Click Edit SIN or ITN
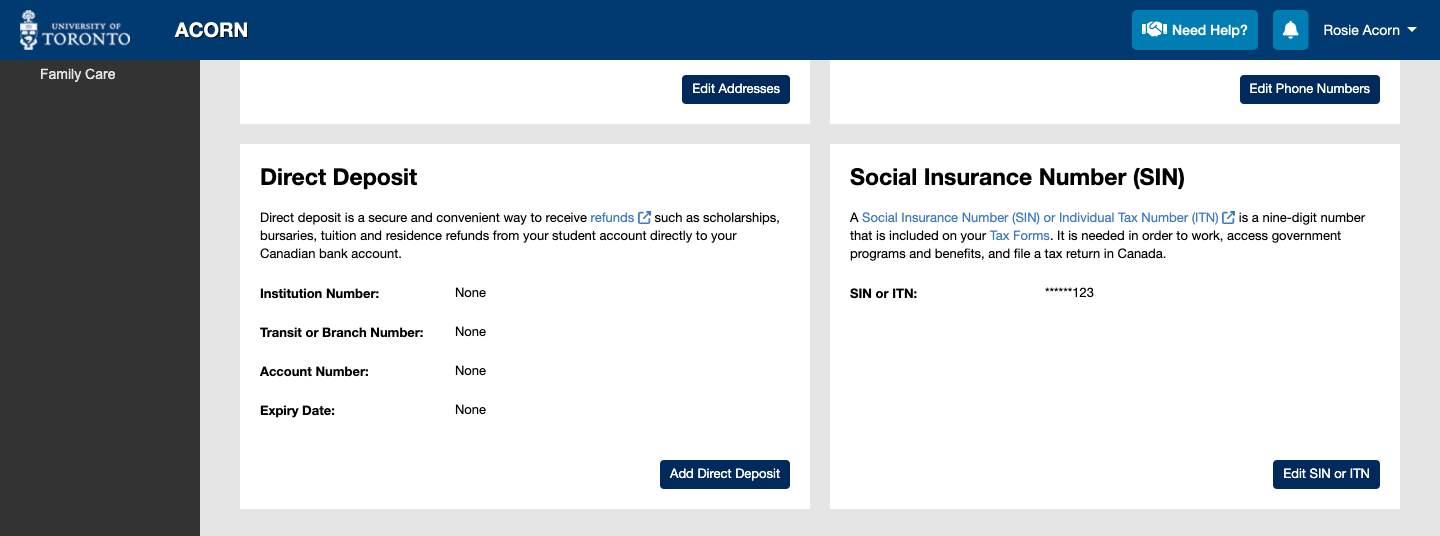Screen dimensions: 1440x536 1326,474
